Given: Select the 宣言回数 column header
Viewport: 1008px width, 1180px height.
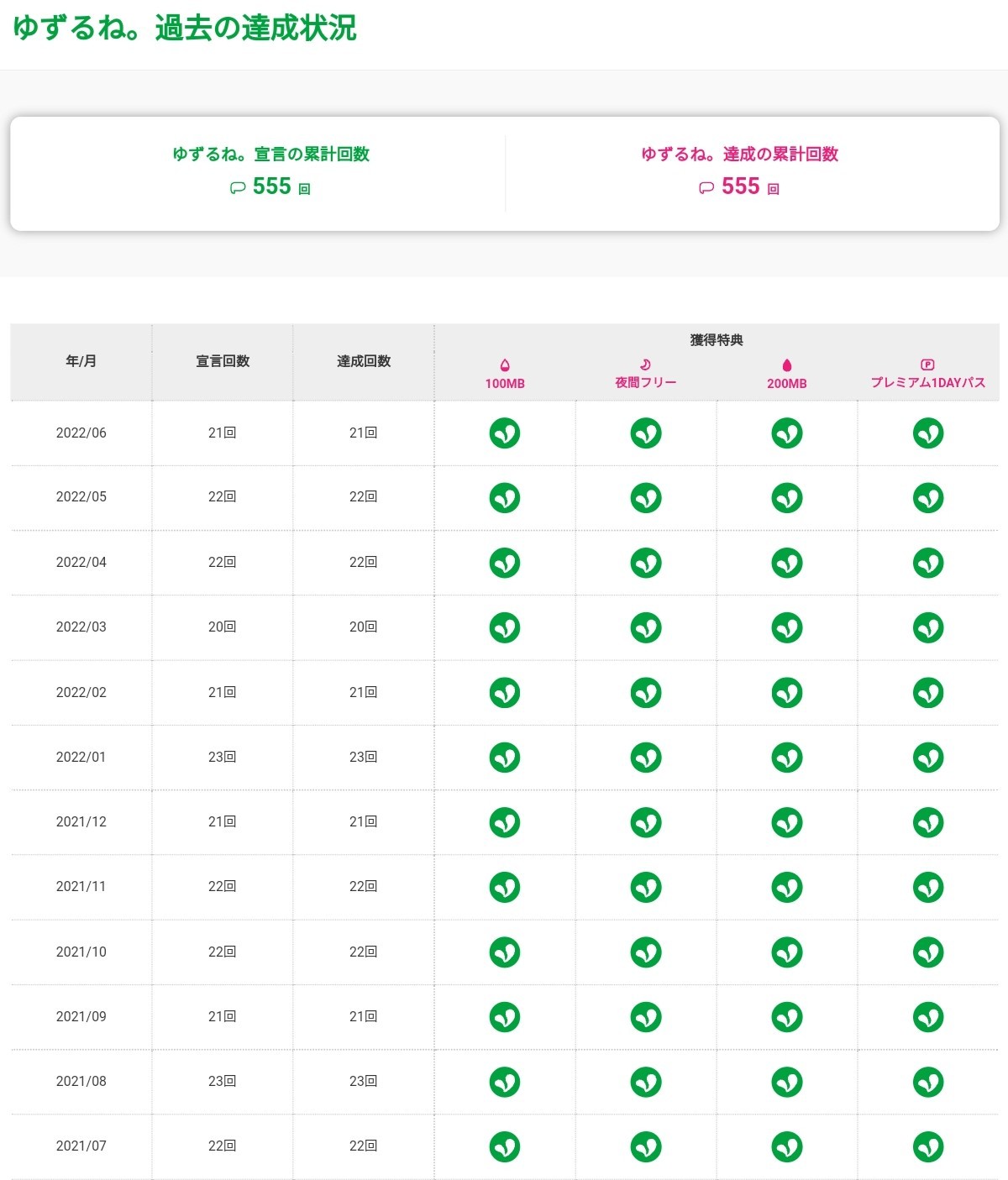Looking at the screenshot, I should (223, 361).
